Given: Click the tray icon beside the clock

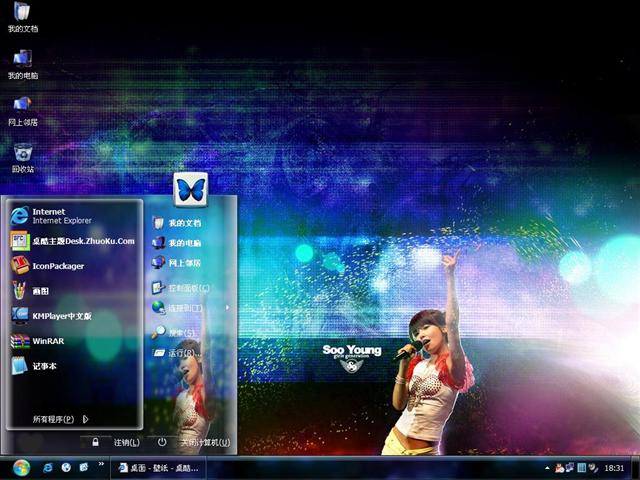Looking at the screenshot, I should pyautogui.click(x=593, y=468).
